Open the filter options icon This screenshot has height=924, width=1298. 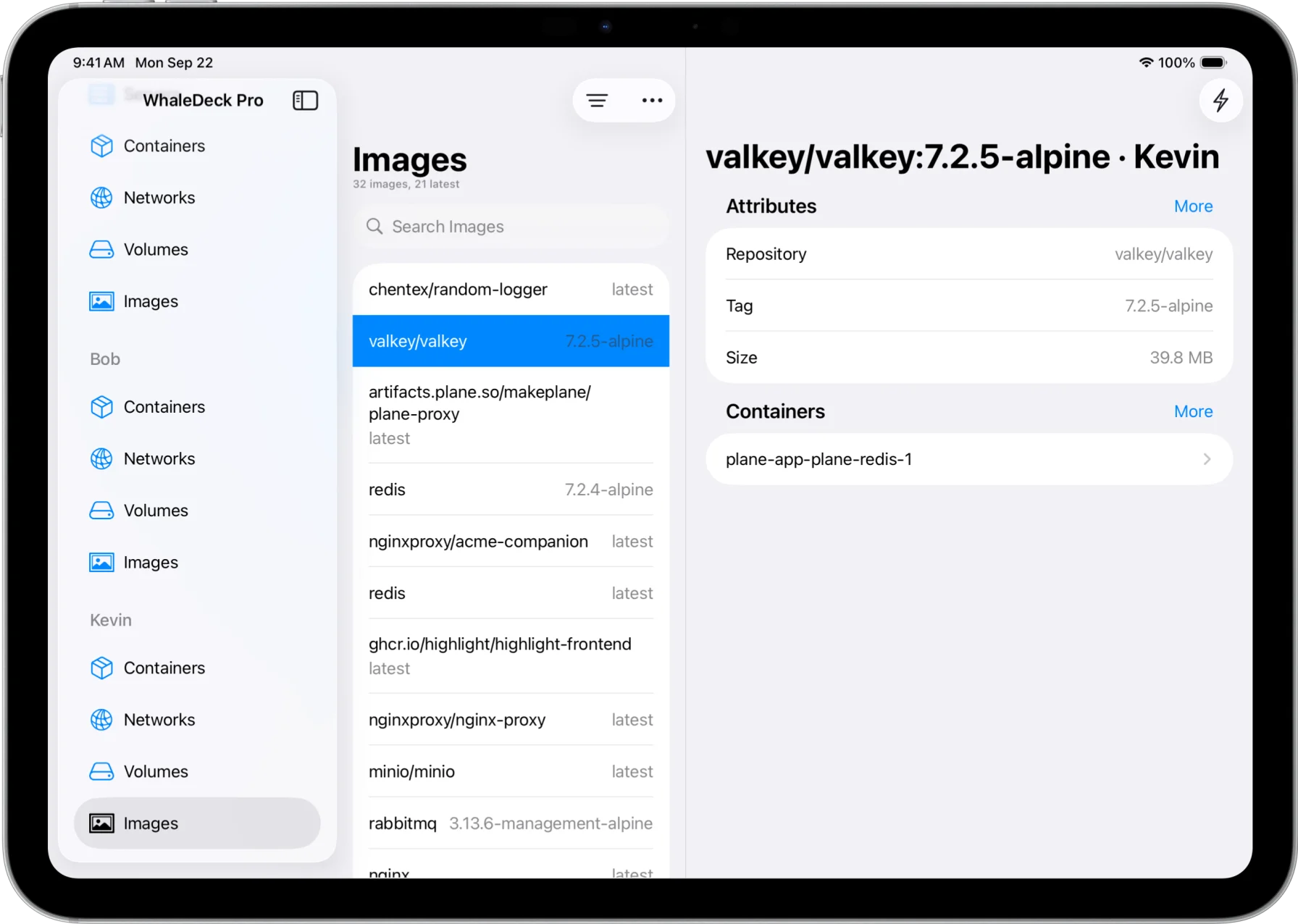(x=597, y=100)
